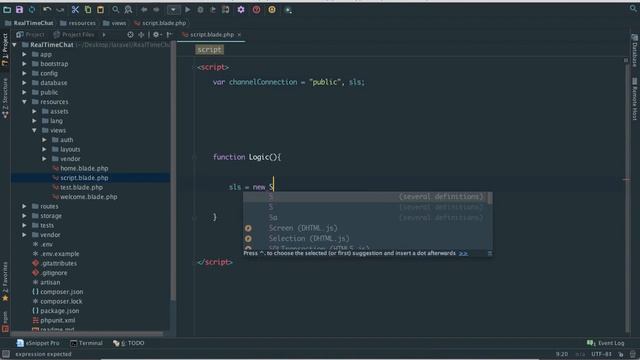Click the Forward navigation arrow
640x360 pixels.
point(156,9)
